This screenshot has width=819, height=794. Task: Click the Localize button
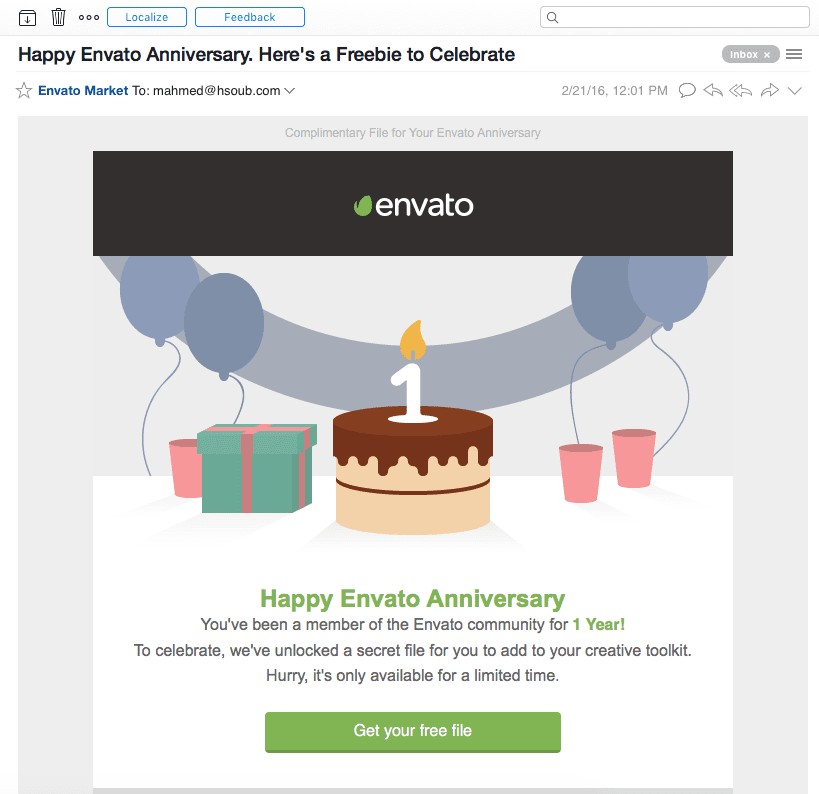[146, 17]
